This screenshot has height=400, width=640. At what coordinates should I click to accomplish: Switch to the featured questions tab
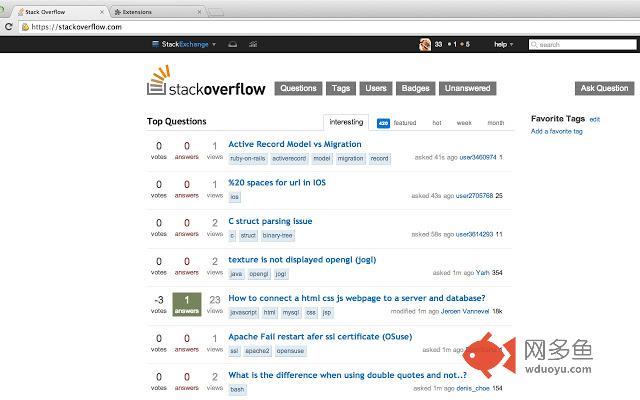[x=405, y=123]
